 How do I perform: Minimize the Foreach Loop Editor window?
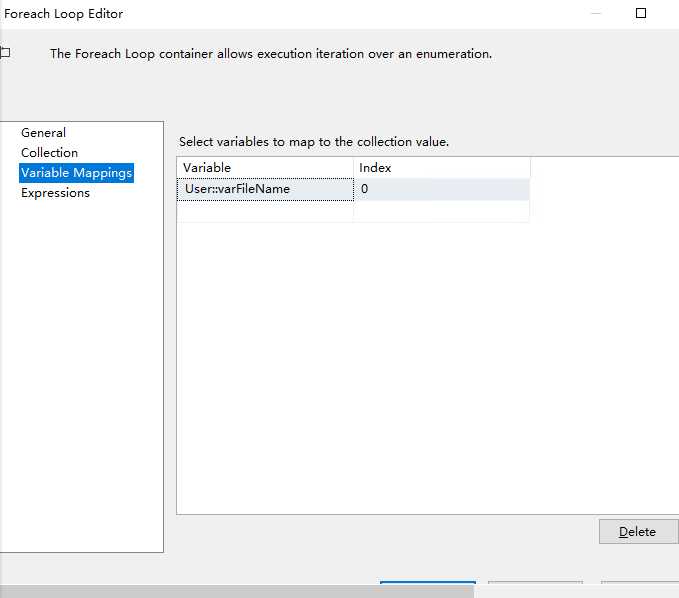[x=596, y=14]
